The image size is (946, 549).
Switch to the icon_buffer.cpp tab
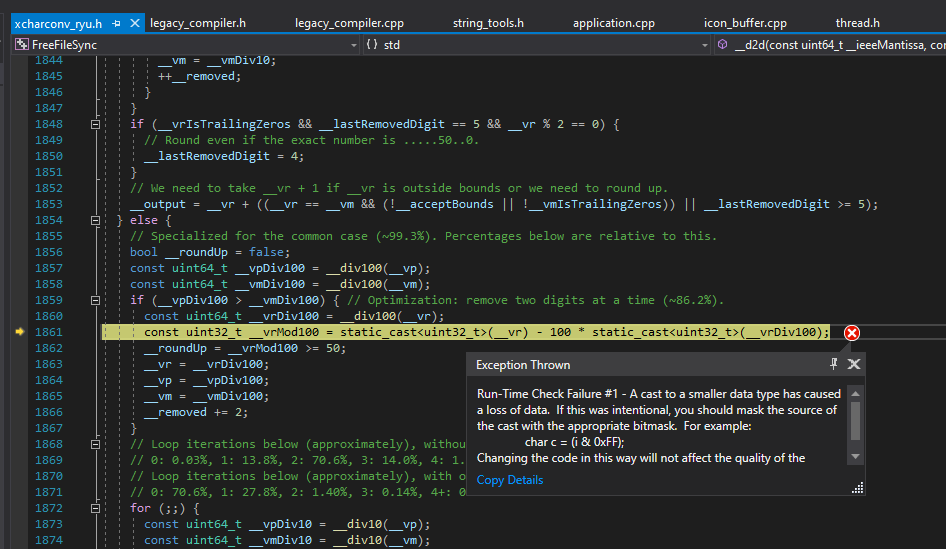(745, 24)
